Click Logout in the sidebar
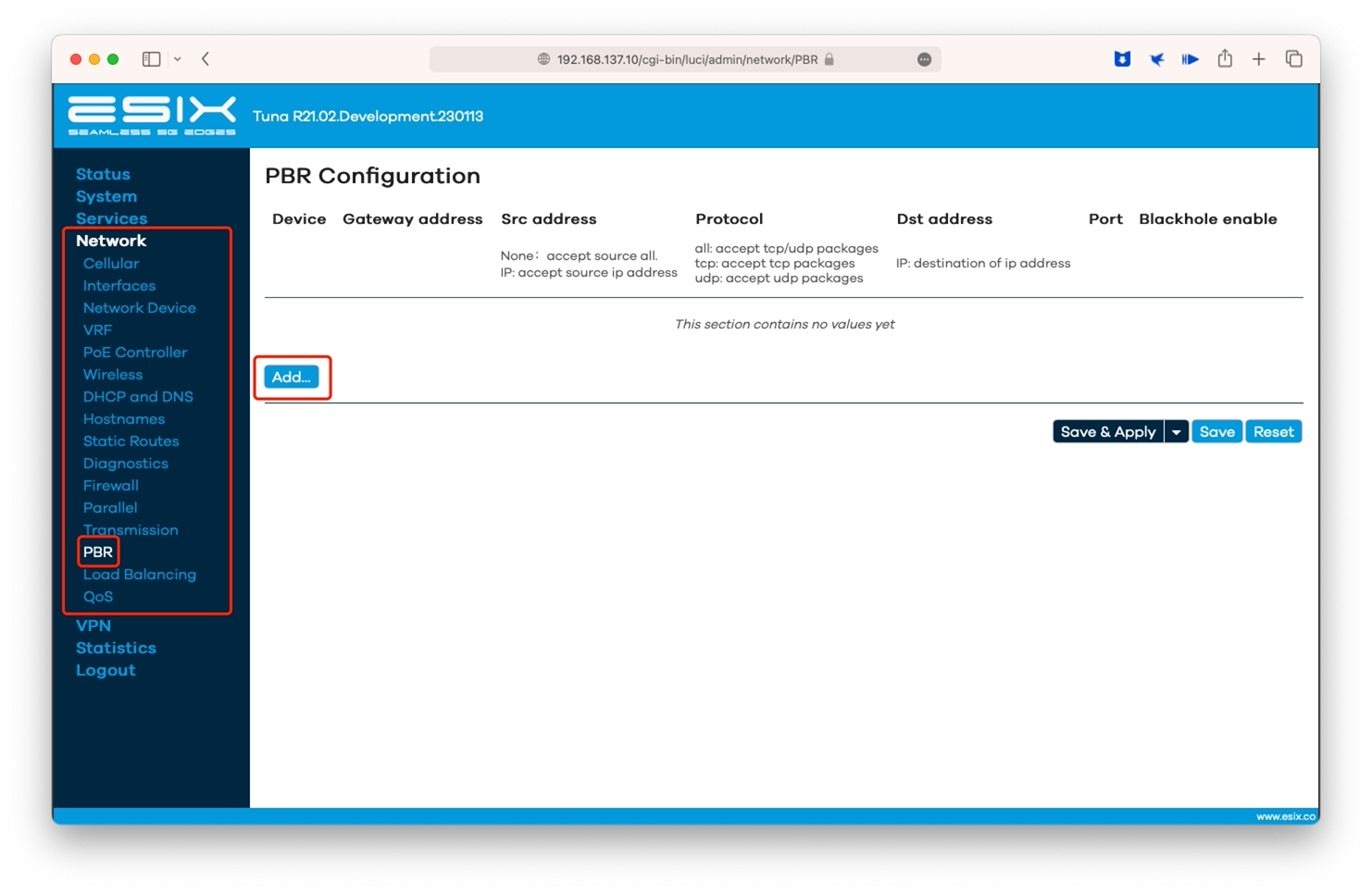Viewport: 1372px width, 893px height. [x=106, y=670]
